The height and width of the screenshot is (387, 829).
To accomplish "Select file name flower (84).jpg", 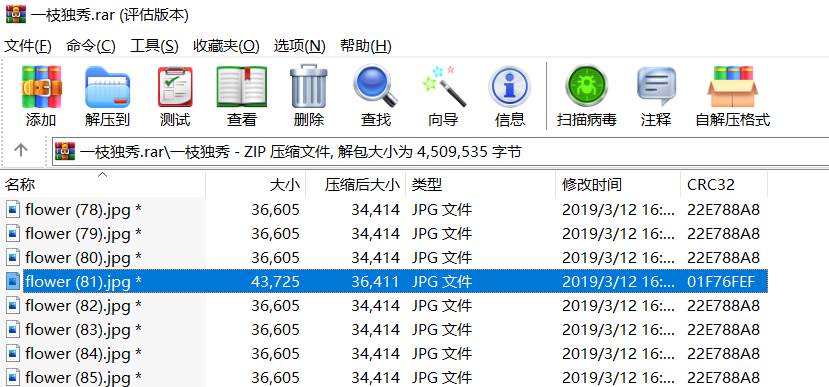I will coord(83,353).
